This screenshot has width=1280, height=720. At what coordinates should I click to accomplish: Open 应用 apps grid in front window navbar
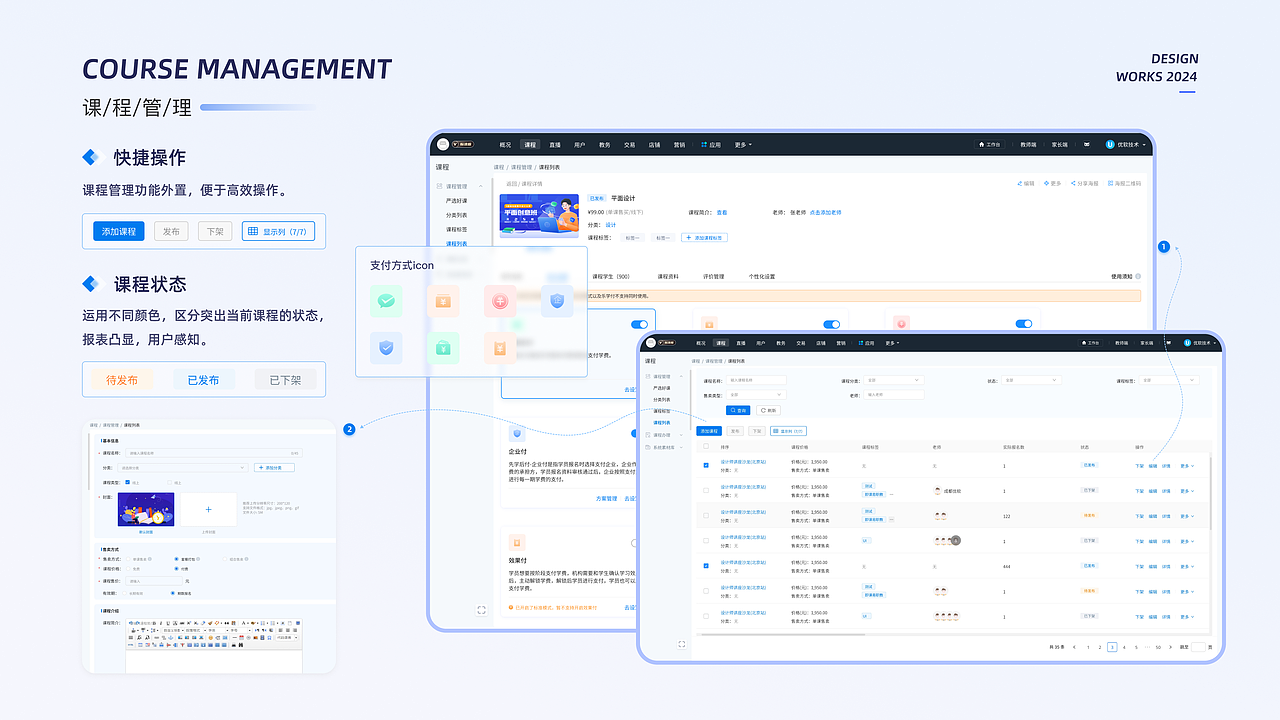pyautogui.click(x=866, y=343)
